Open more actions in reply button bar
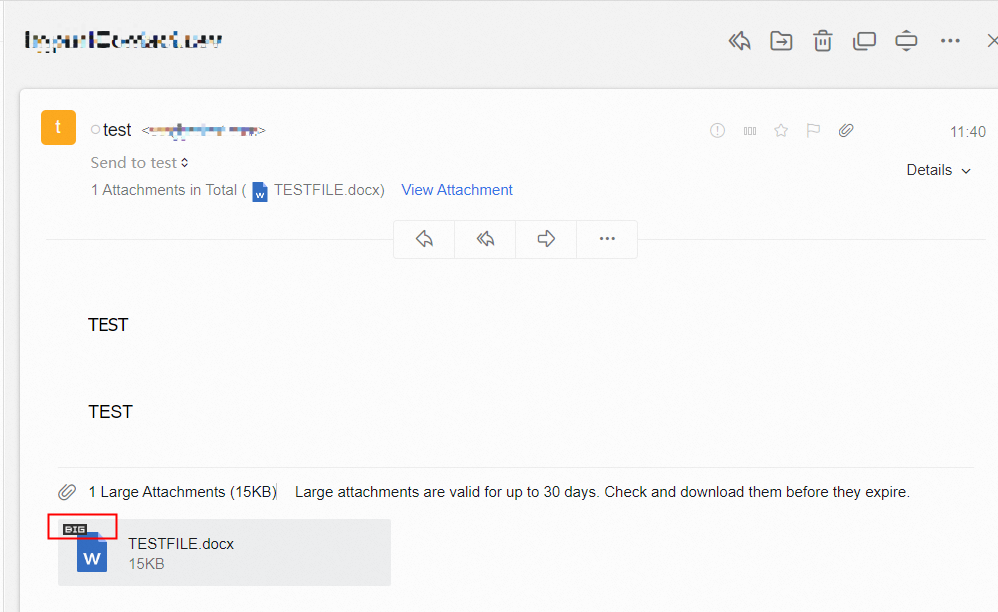The height and width of the screenshot is (612, 998). click(607, 239)
